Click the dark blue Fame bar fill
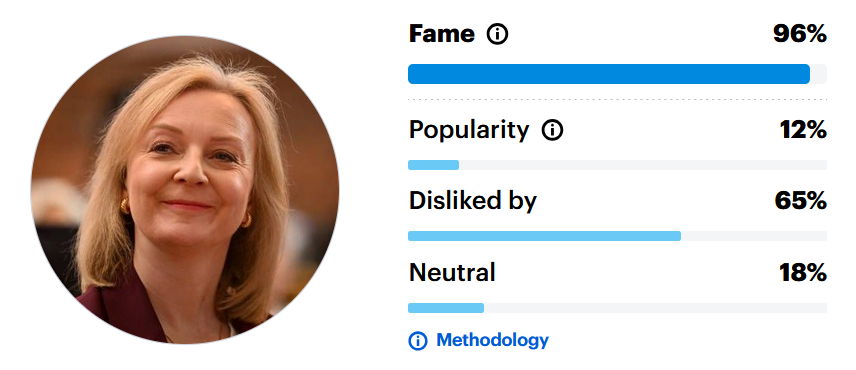 click(x=609, y=74)
